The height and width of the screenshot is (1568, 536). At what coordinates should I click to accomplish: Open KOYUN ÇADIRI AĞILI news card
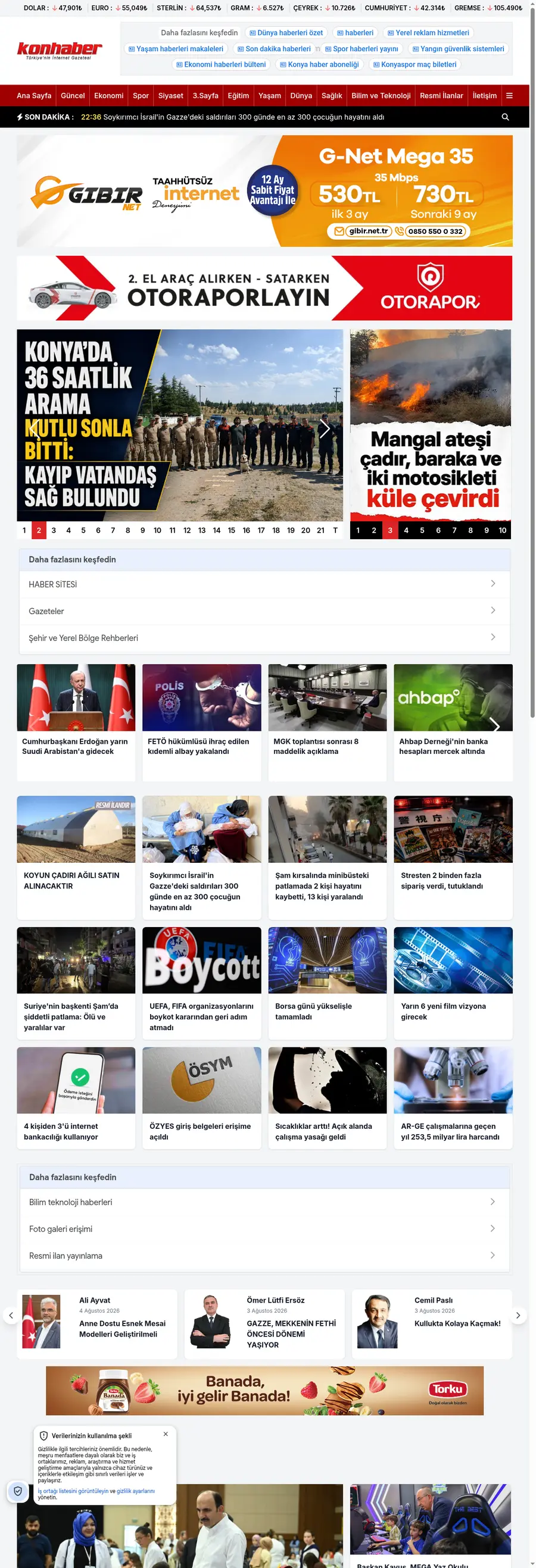[76, 857]
